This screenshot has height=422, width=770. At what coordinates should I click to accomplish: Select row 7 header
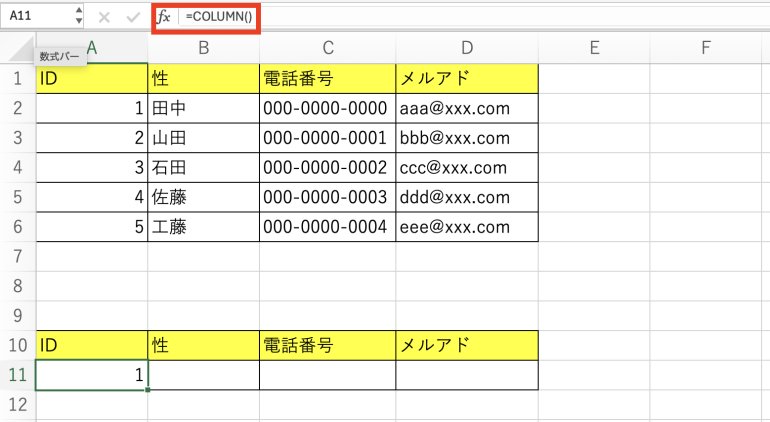tap(18, 256)
